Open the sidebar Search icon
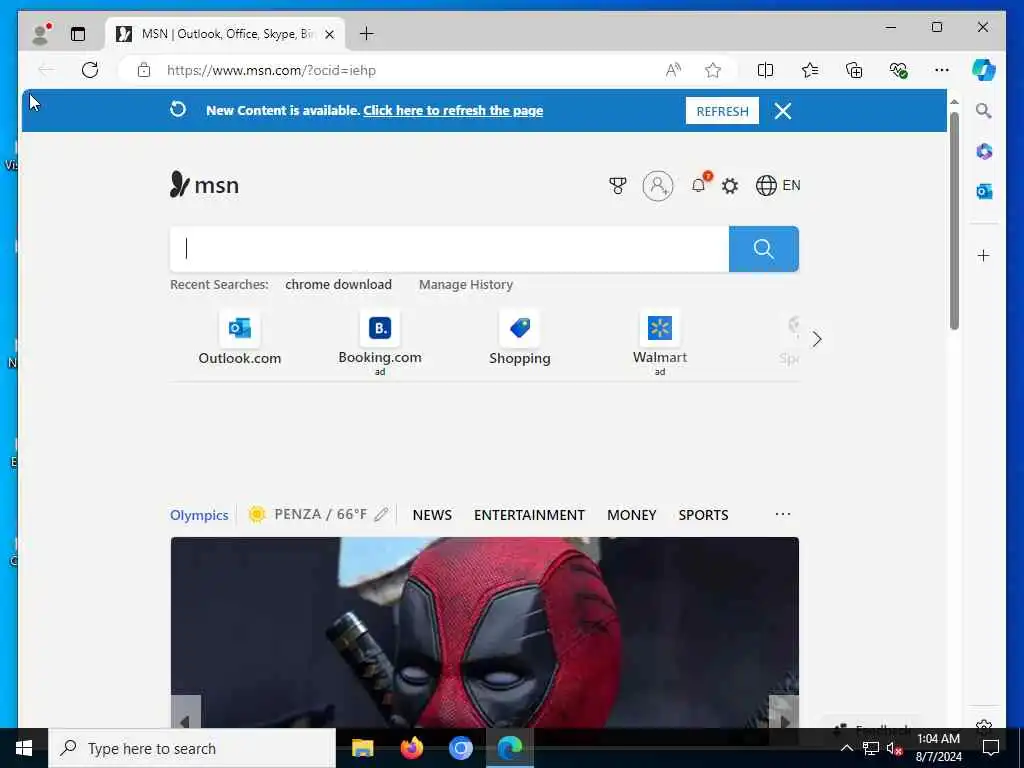 [x=984, y=110]
